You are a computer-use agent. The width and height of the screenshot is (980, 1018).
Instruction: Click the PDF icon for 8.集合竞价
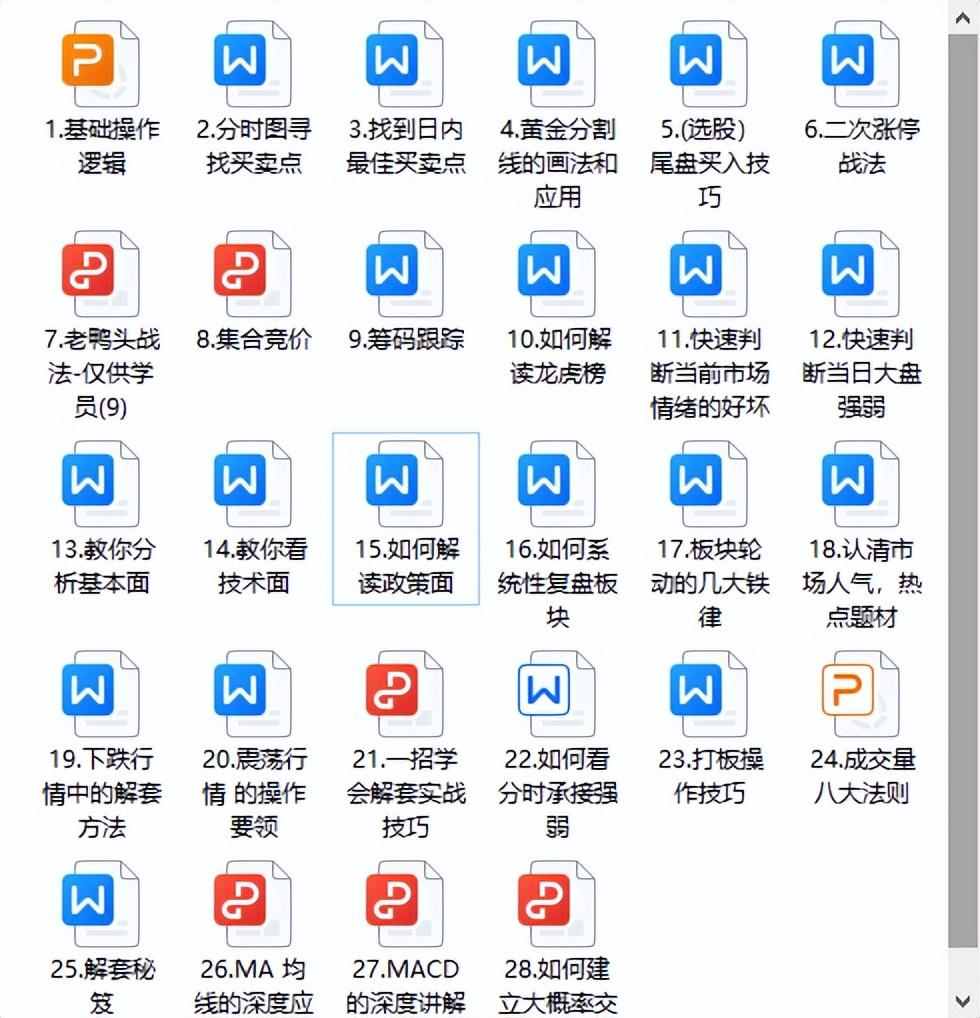click(x=253, y=273)
